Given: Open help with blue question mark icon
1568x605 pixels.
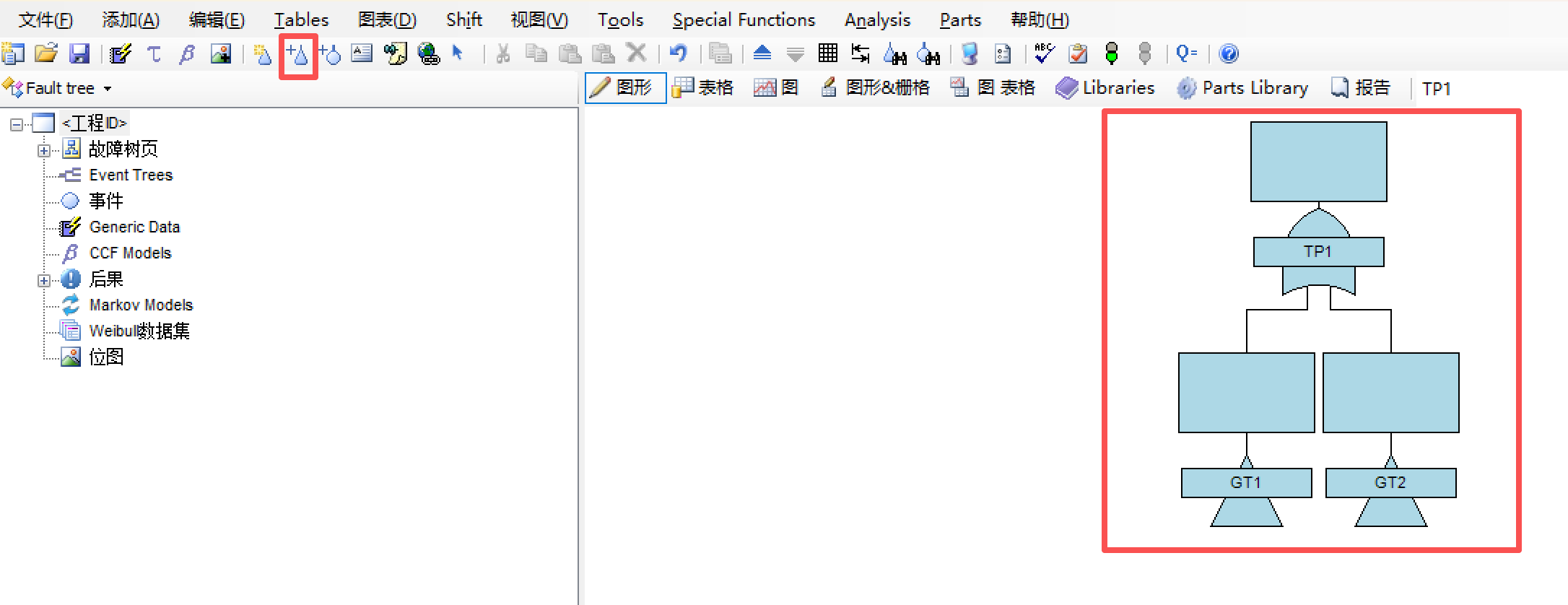Looking at the screenshot, I should (1228, 53).
